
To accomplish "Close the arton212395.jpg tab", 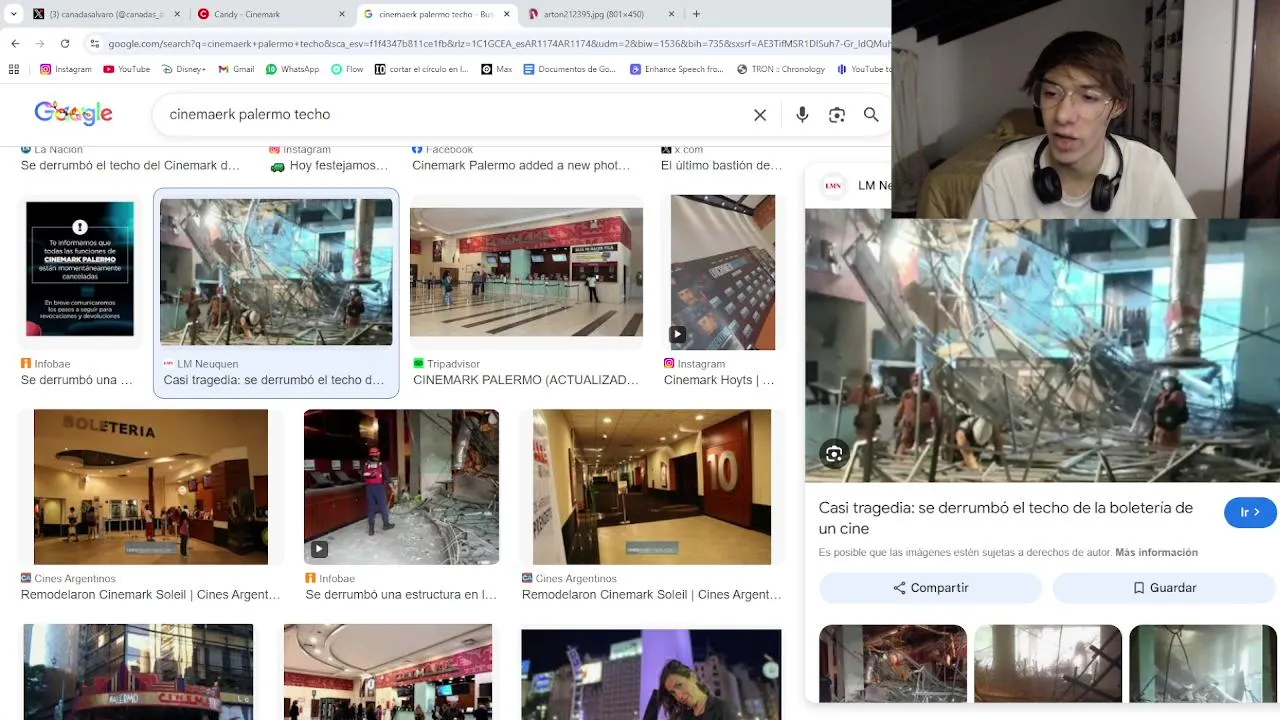I will tap(671, 14).
